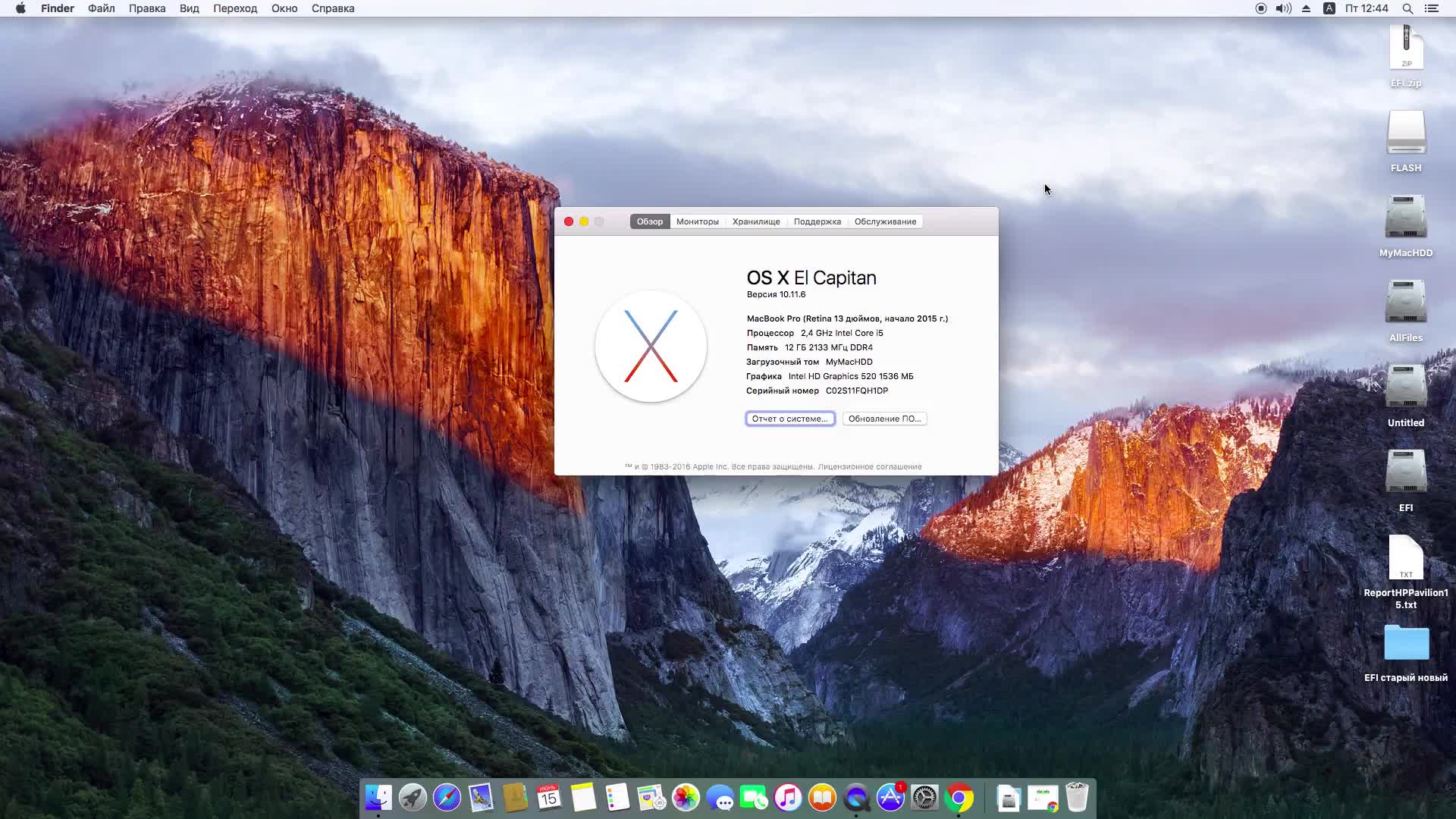The image size is (1456, 819).
Task: Open Mail stamp icon in Dock
Action: pos(481,798)
